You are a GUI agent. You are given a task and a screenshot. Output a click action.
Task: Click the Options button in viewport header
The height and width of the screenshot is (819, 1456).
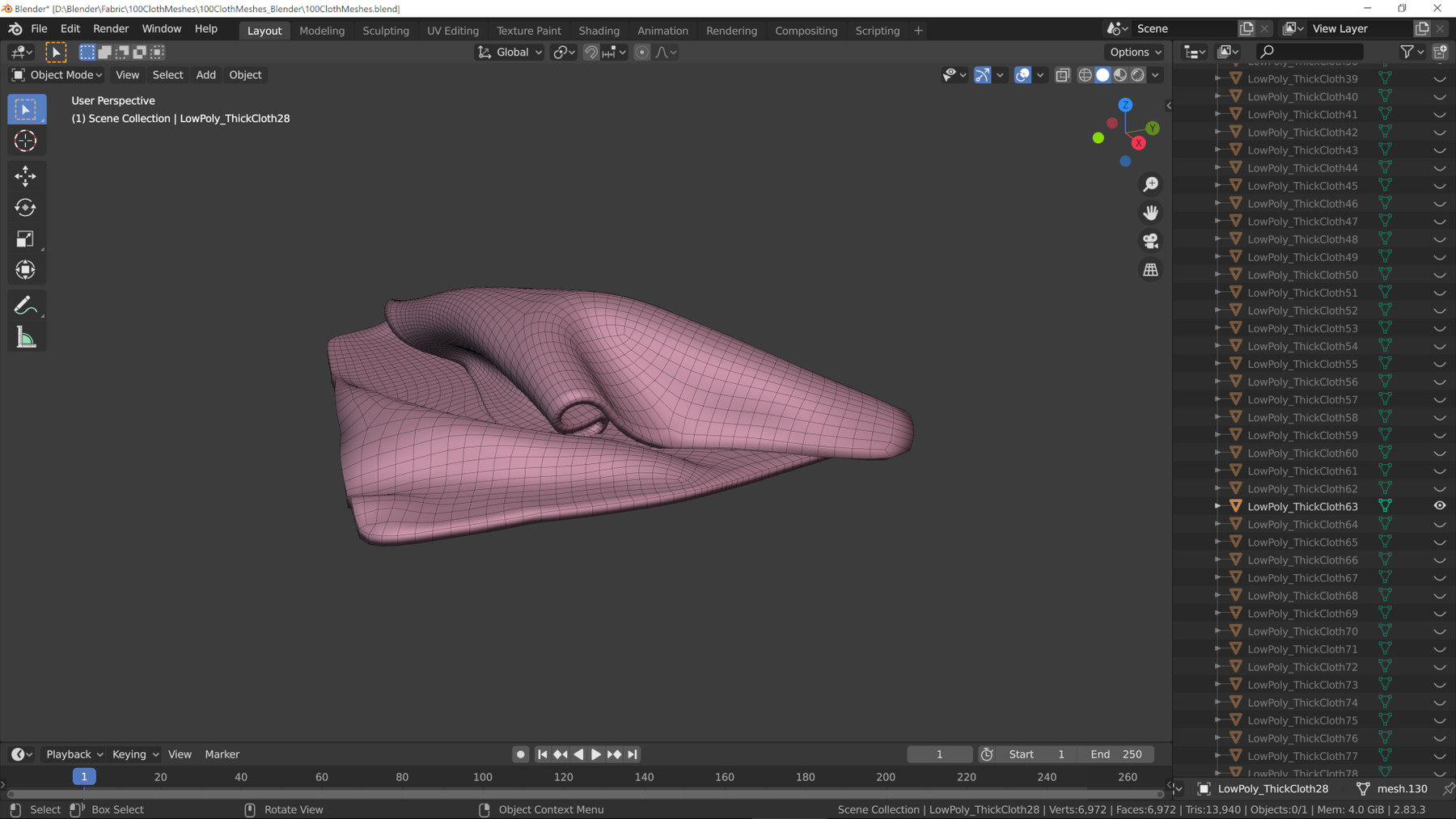coord(1135,53)
